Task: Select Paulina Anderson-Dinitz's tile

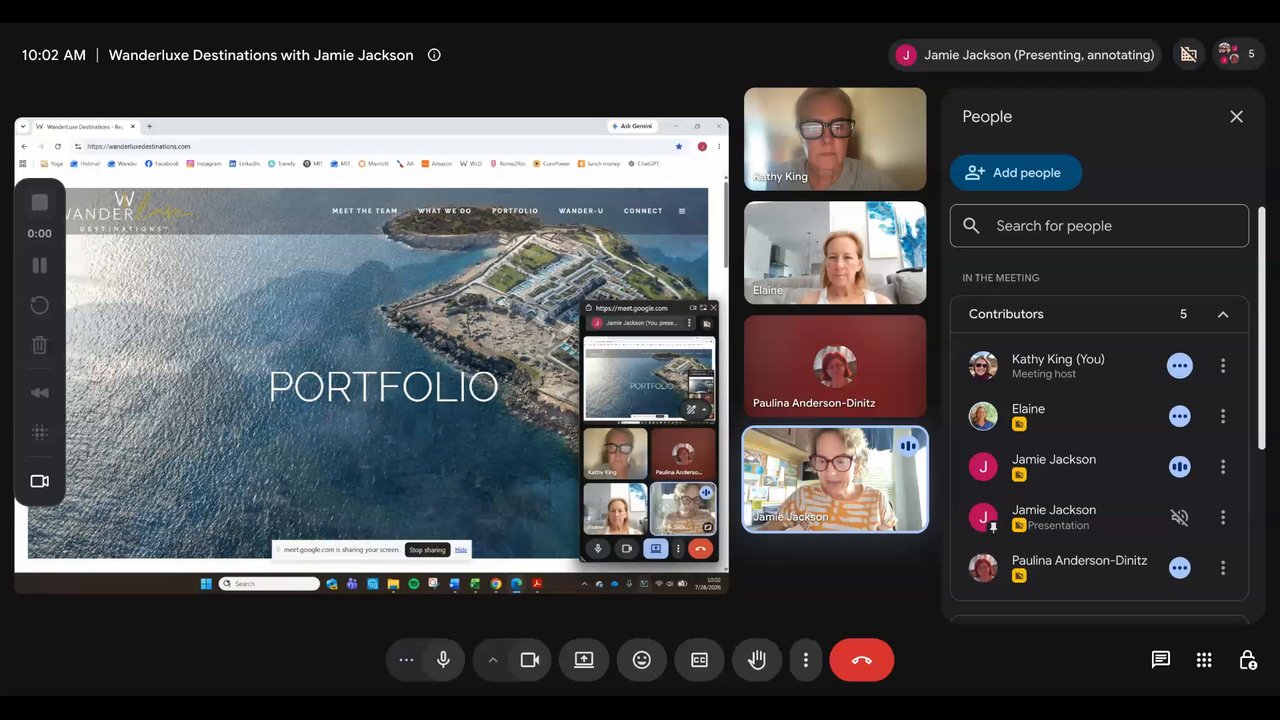Action: pos(835,367)
